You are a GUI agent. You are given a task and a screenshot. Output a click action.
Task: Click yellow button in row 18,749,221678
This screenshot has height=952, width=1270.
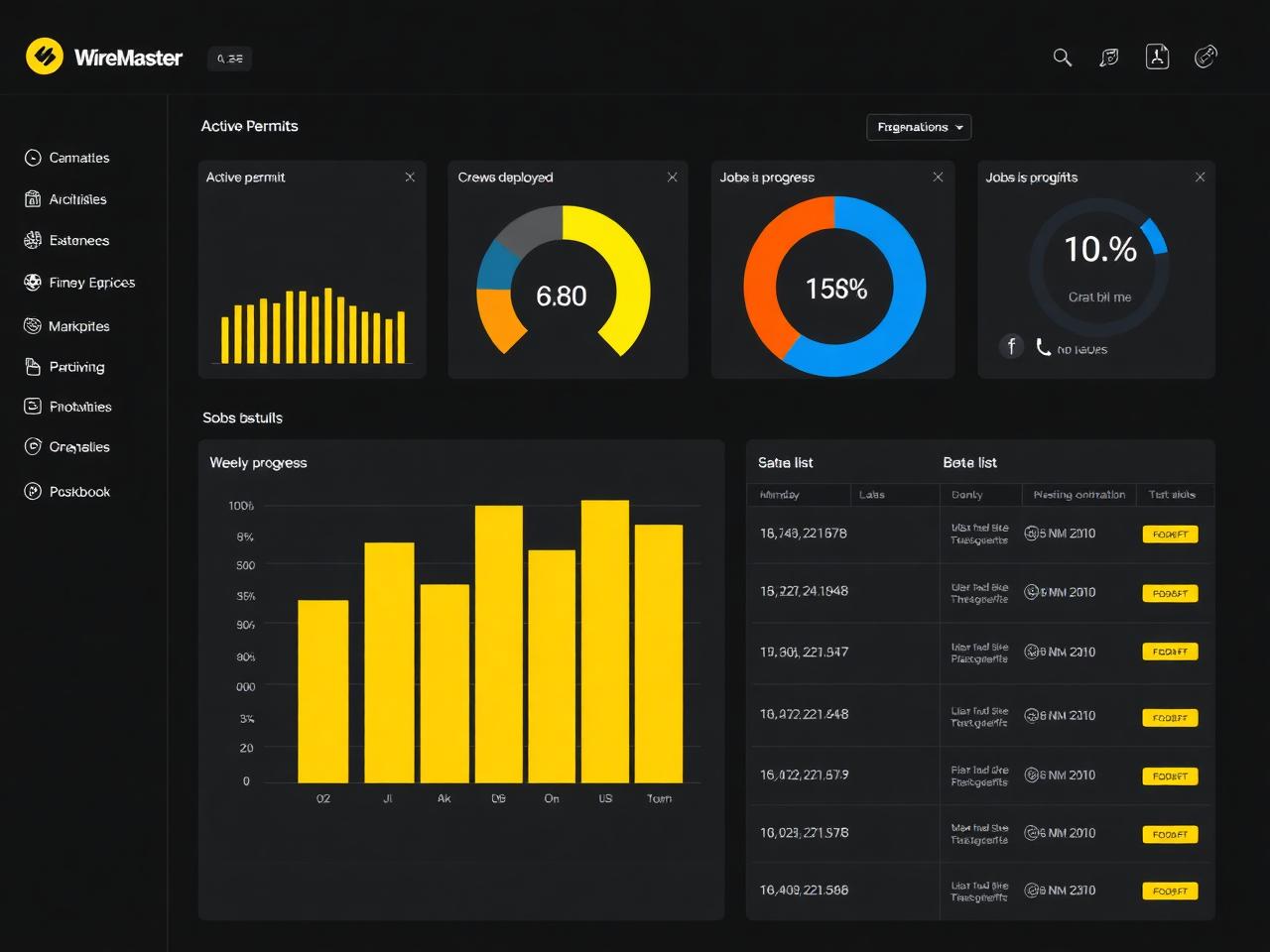[1171, 534]
